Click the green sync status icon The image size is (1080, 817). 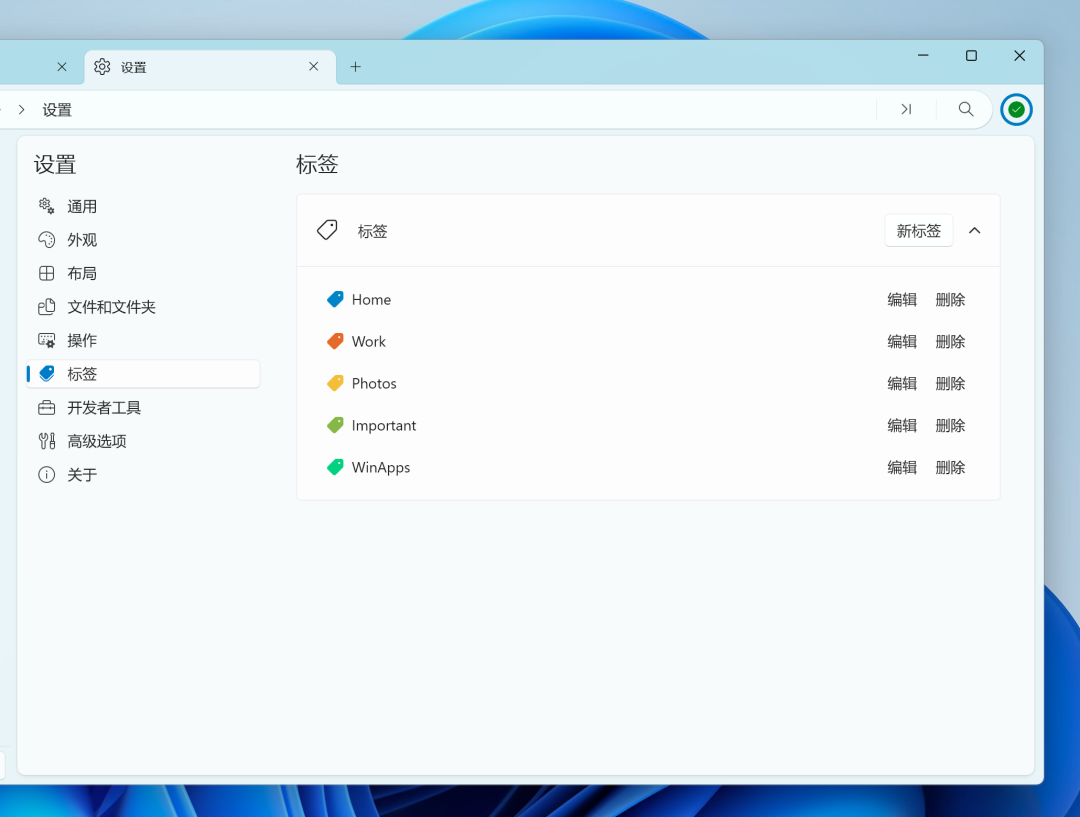click(x=1016, y=110)
